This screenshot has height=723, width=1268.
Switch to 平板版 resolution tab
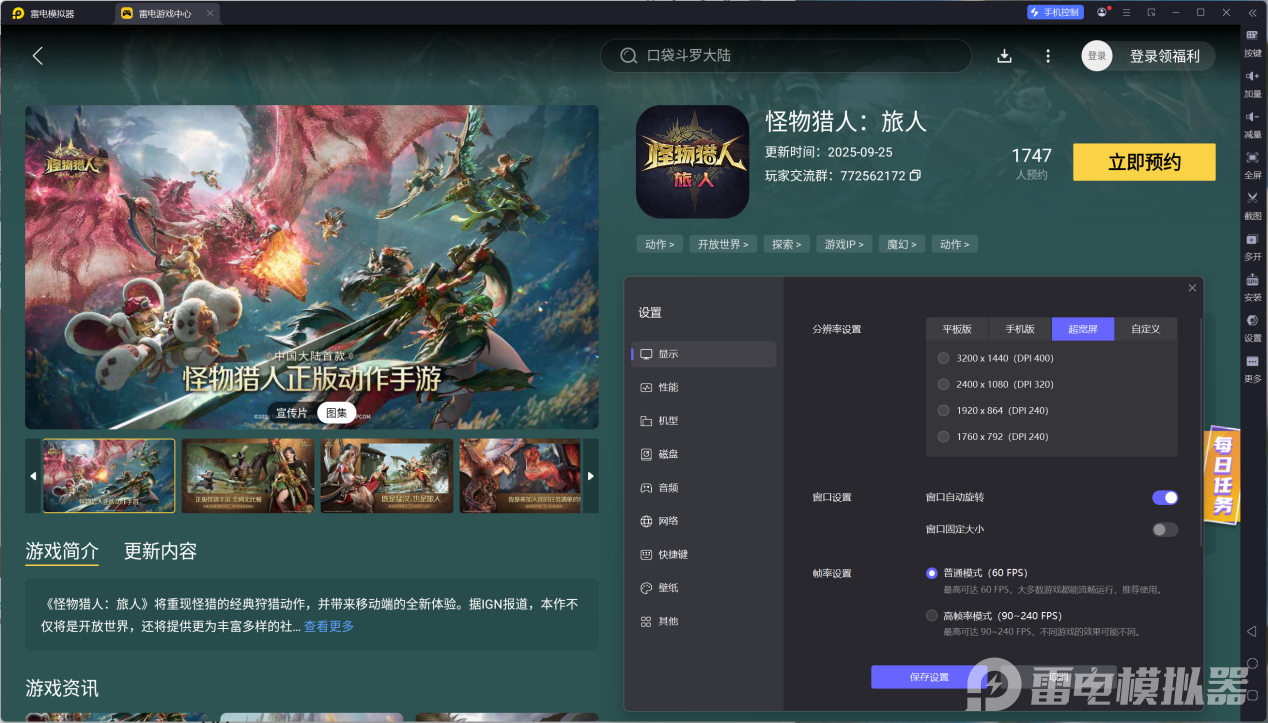[957, 329]
